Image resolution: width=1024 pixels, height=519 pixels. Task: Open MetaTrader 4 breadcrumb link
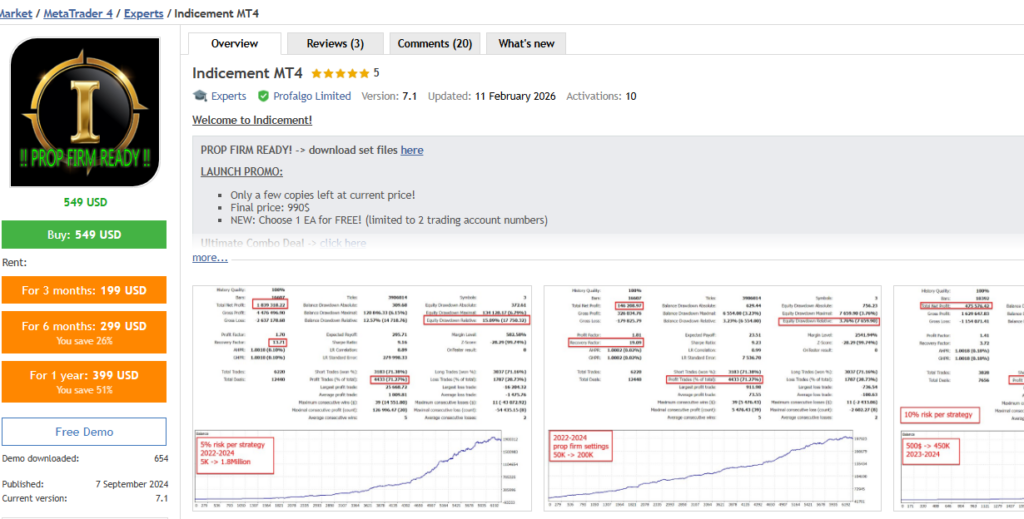coord(78,13)
